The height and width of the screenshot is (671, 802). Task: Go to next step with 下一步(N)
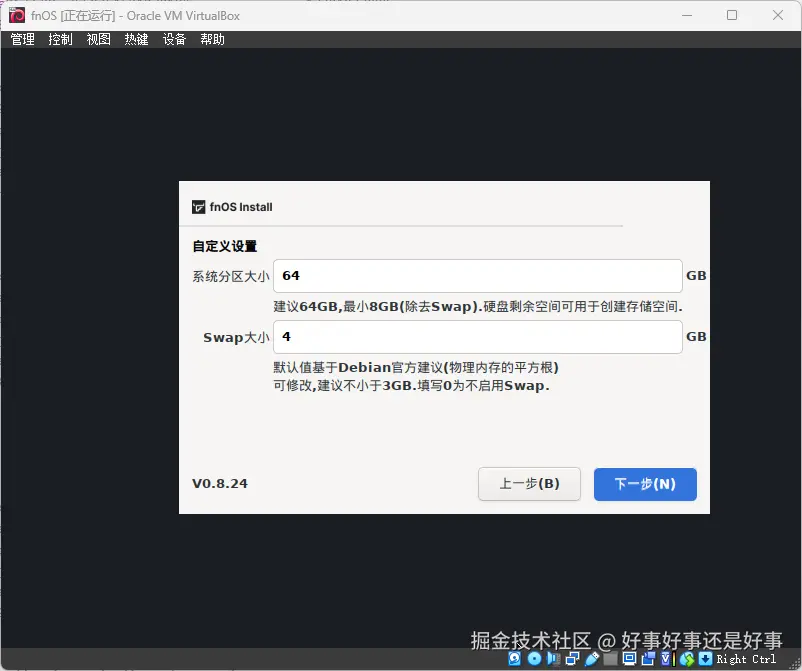645,484
